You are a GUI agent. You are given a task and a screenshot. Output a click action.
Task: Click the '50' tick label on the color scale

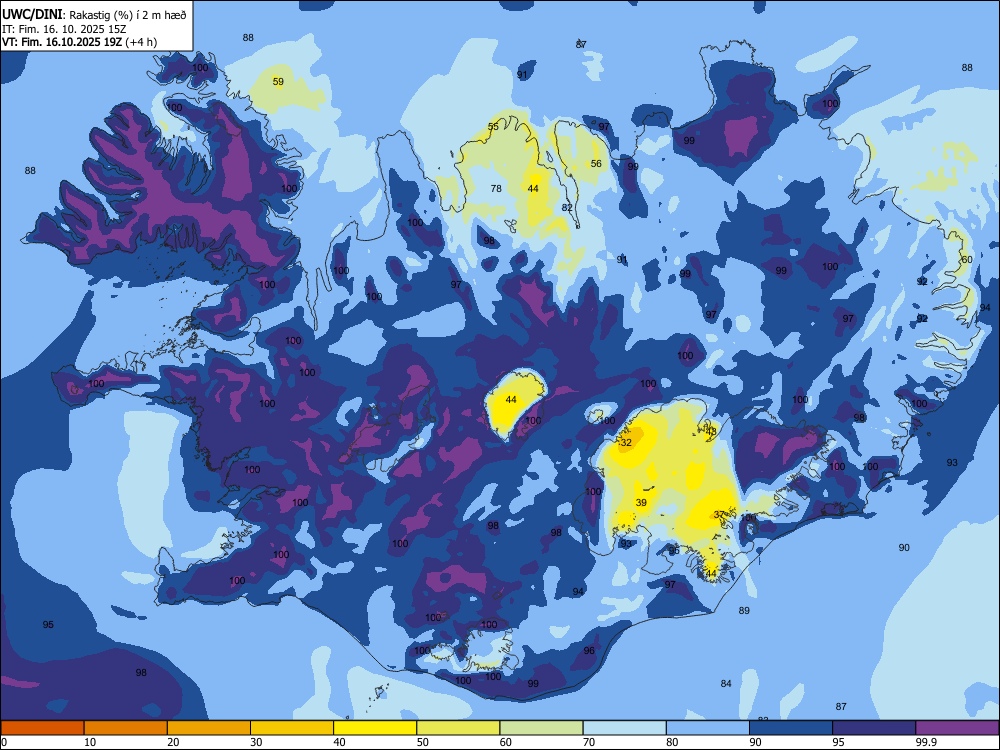pyautogui.click(x=422, y=742)
